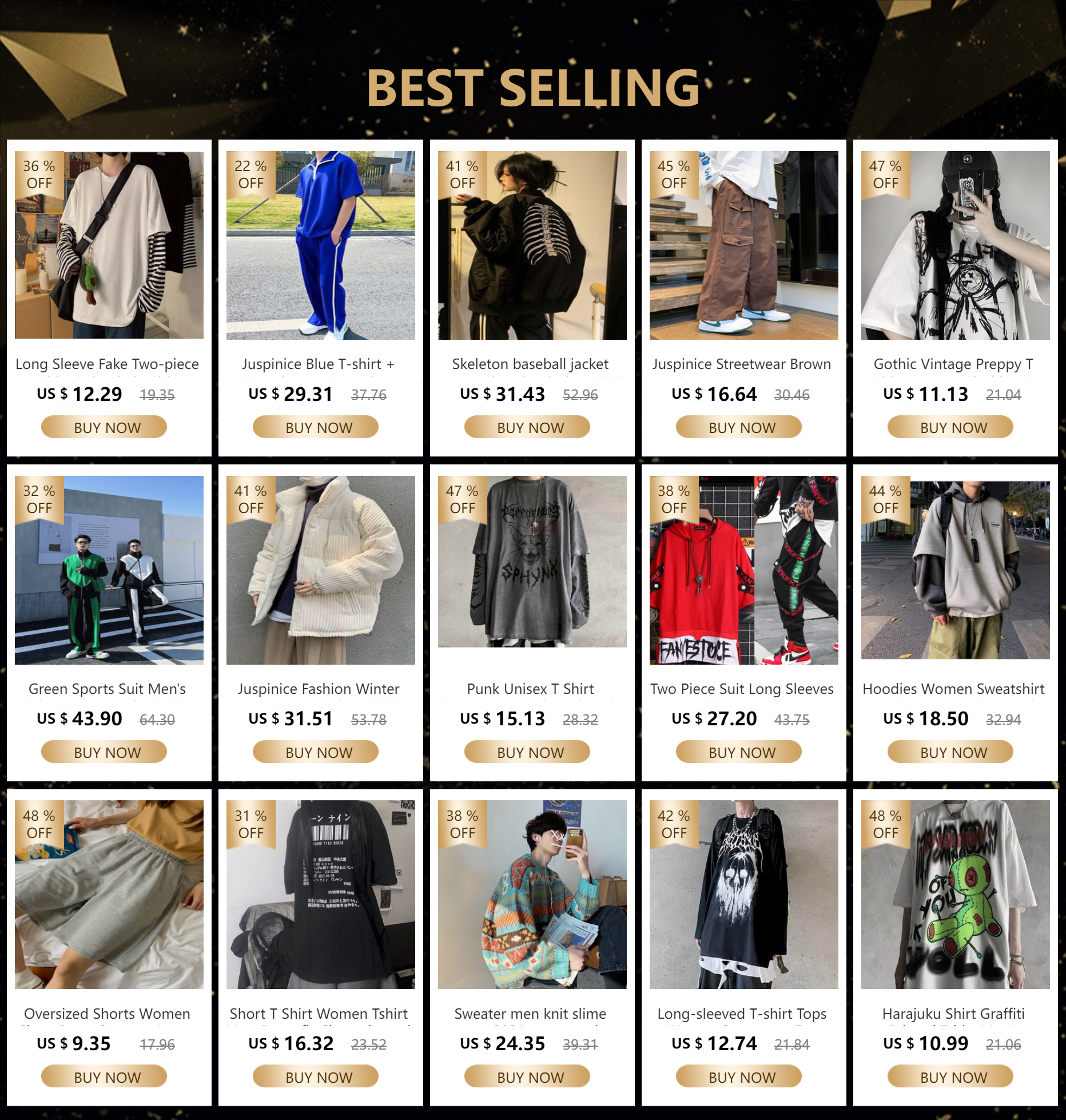
Task: Select the blue T-shirt tracksuit thumbnail
Action: click(x=320, y=245)
